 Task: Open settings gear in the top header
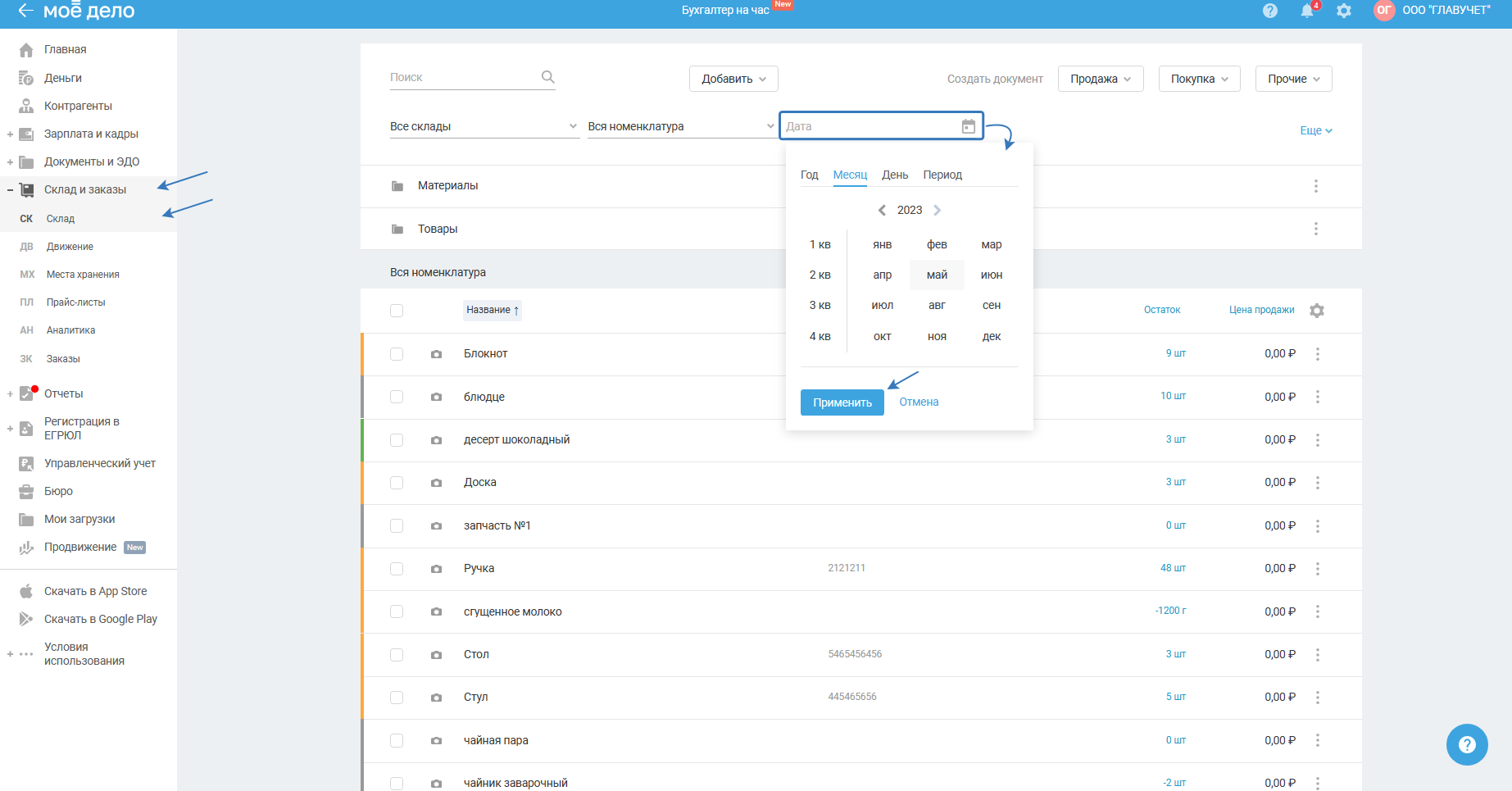pos(1344,11)
